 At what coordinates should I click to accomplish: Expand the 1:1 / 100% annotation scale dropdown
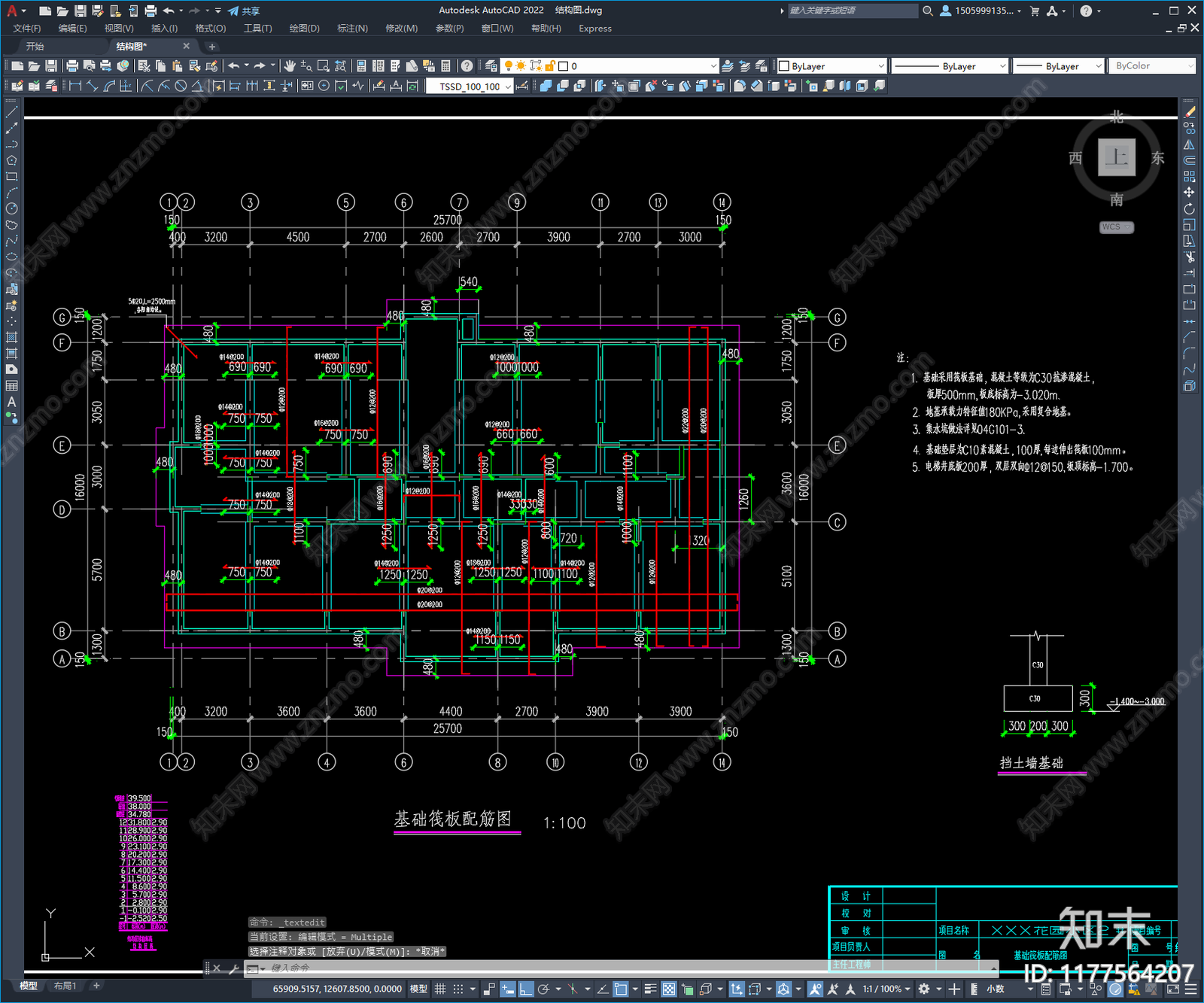[886, 989]
